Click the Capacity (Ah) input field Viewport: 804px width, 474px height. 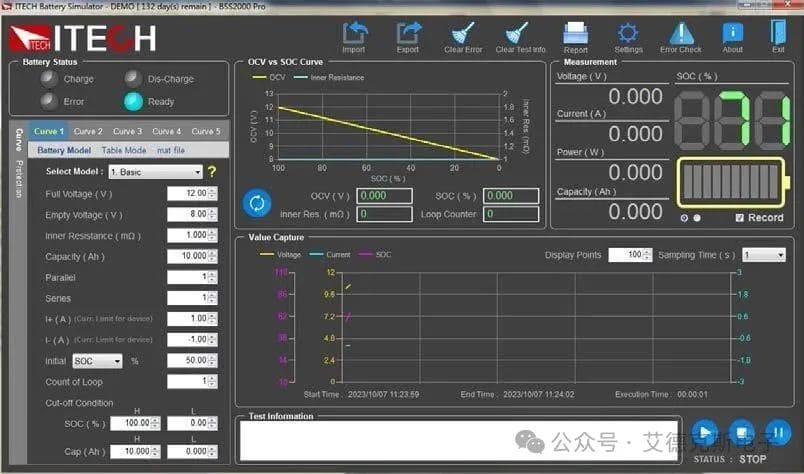pyautogui.click(x=186, y=255)
